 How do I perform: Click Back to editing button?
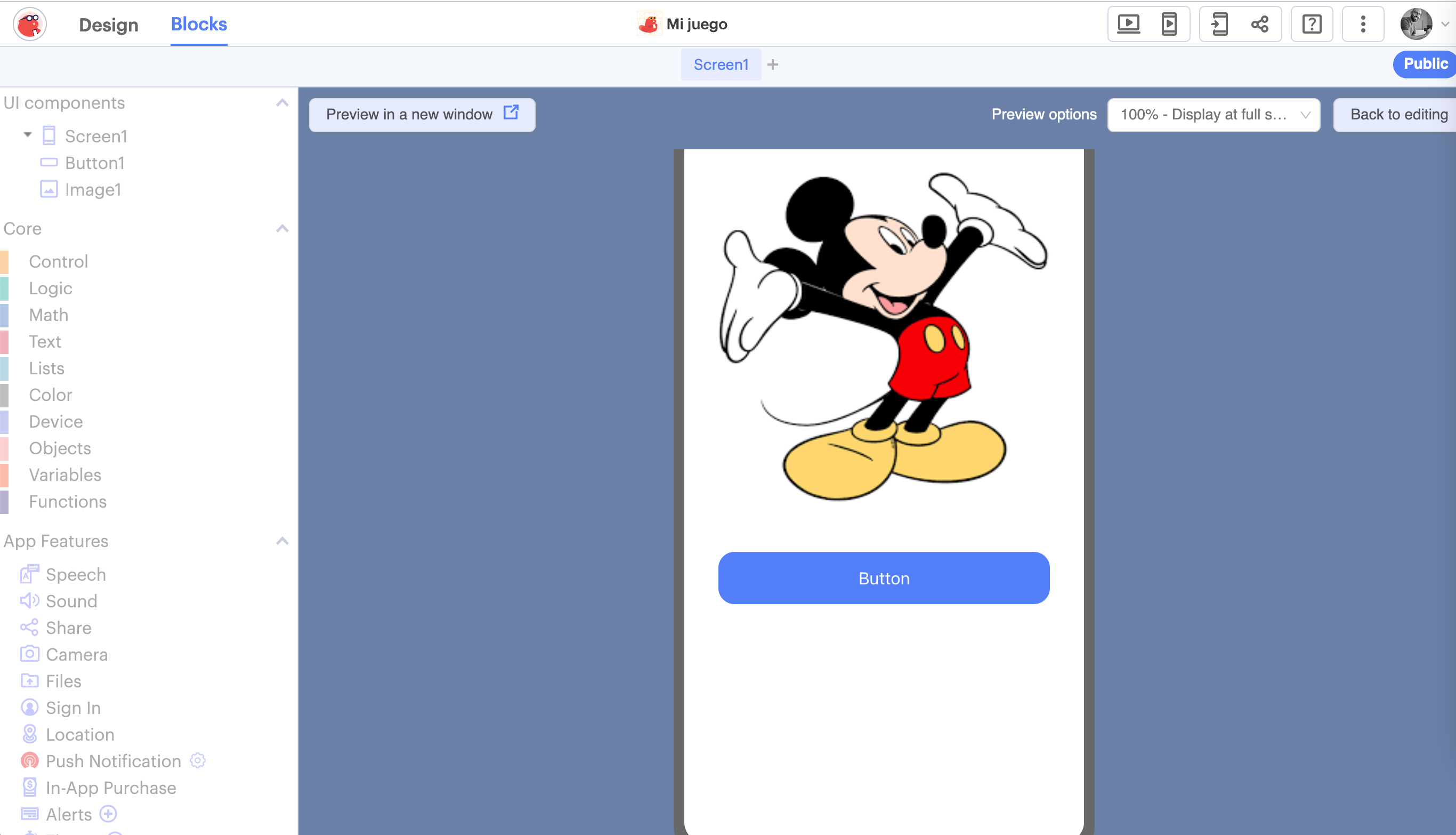1397,115
